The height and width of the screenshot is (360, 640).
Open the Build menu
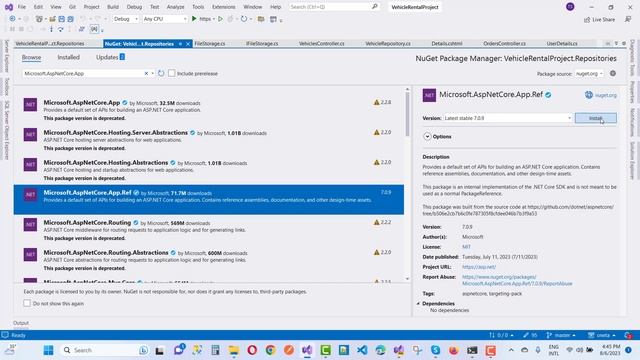click(113, 7)
